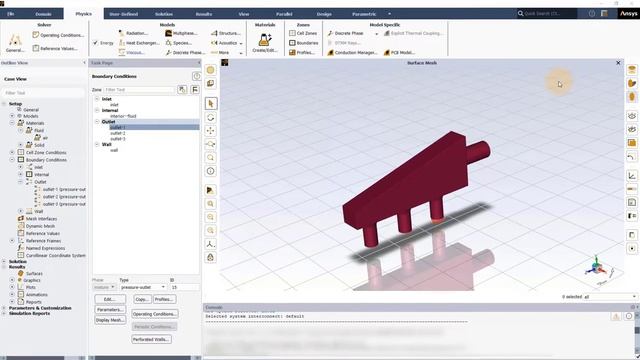
Task: Expand Cell Zone Conditions in the outline tree
Action: pos(12,152)
